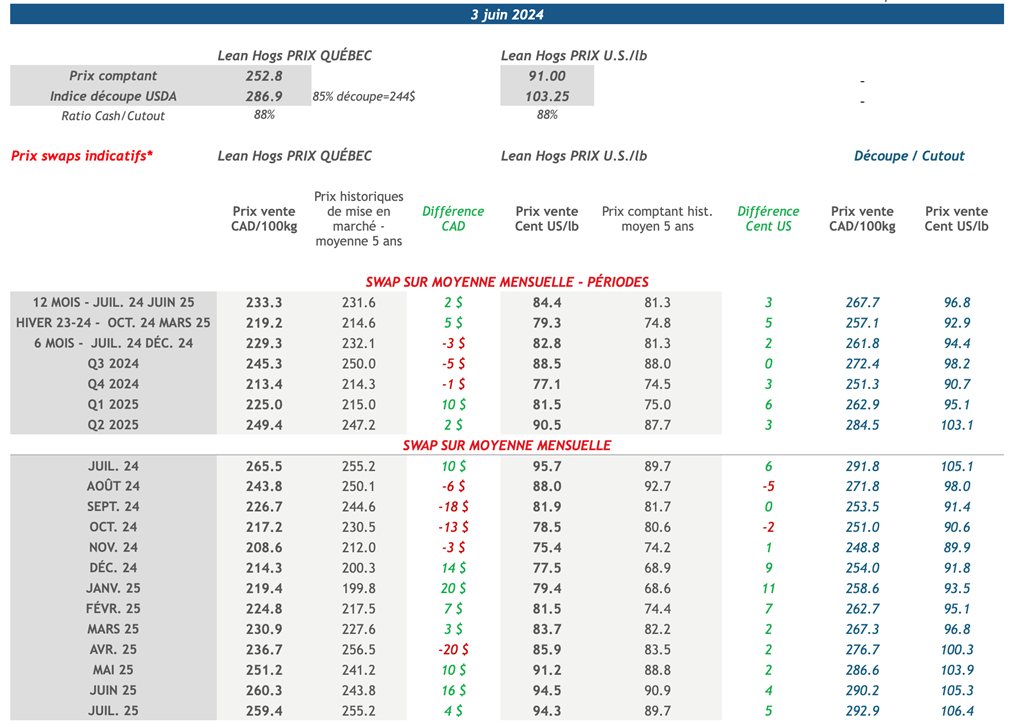Click the red "Prix swaps indicatifs*" label
Screen dimensions: 1024x724
[82, 156]
